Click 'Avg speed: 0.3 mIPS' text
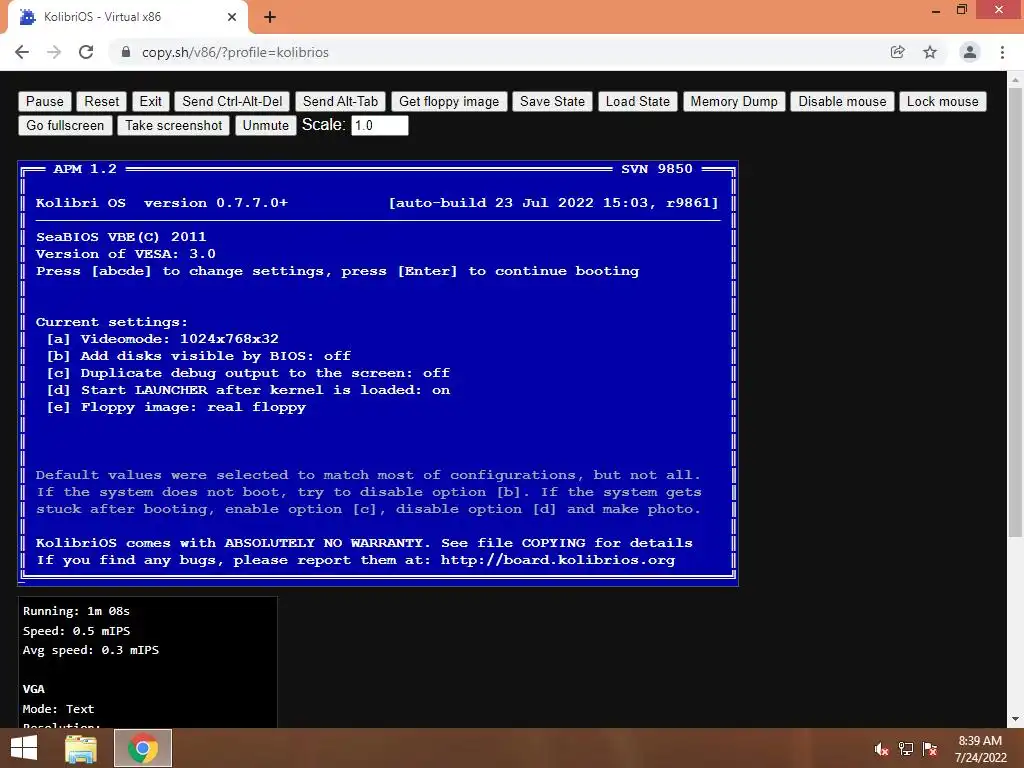Viewport: 1024px width, 768px height. (x=91, y=650)
